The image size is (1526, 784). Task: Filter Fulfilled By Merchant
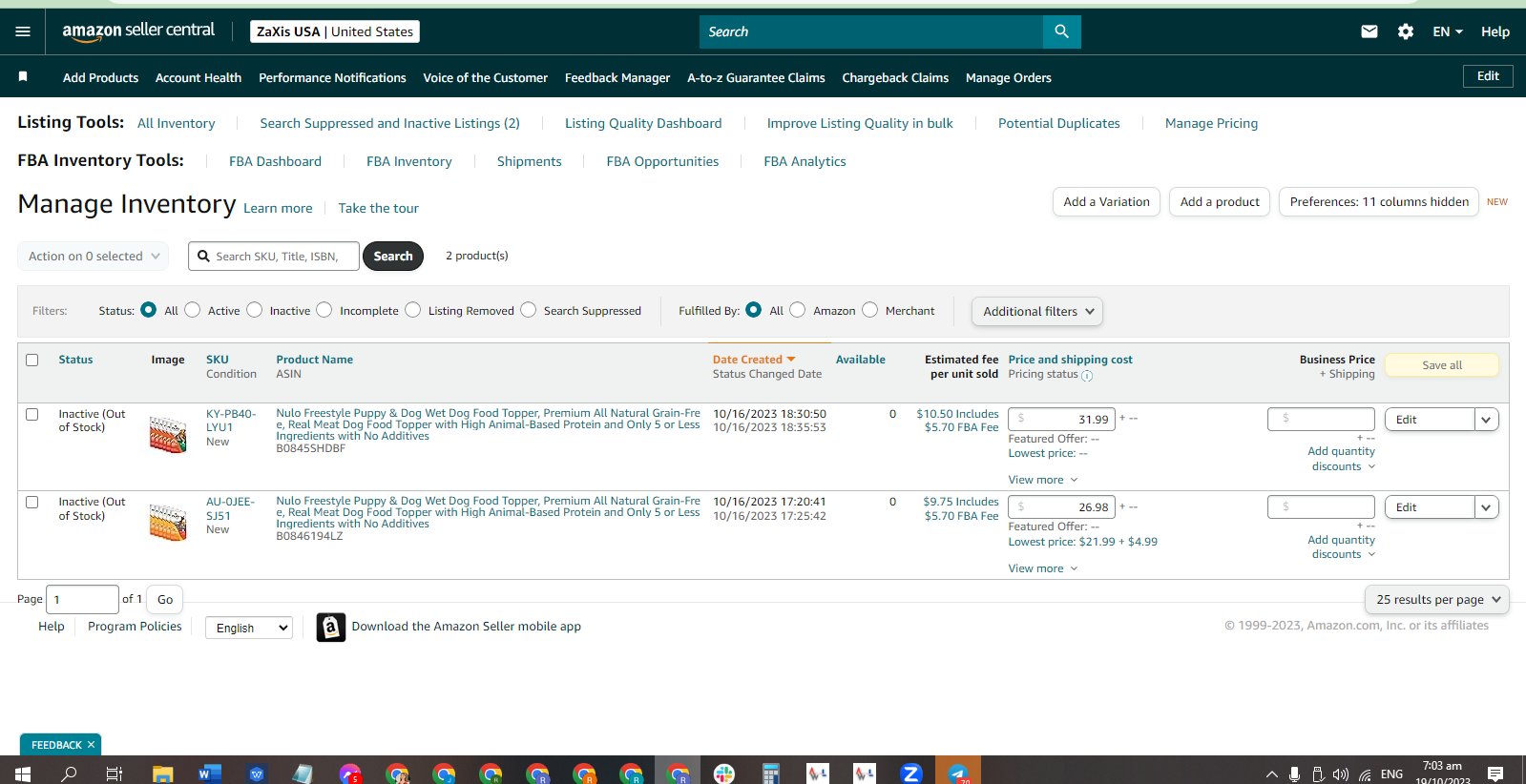point(870,310)
